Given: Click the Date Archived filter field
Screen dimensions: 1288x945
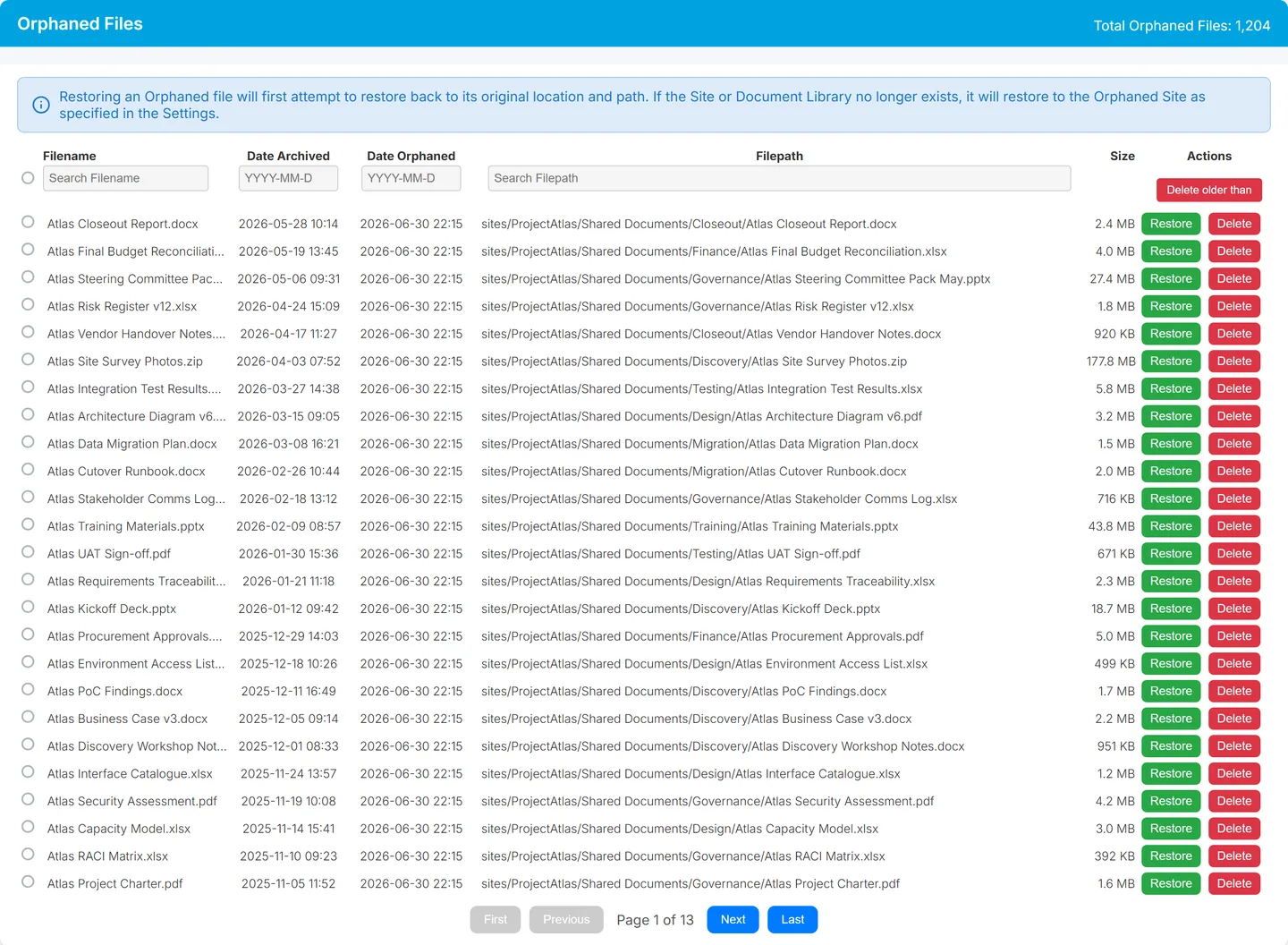Looking at the screenshot, I should pyautogui.click(x=288, y=178).
